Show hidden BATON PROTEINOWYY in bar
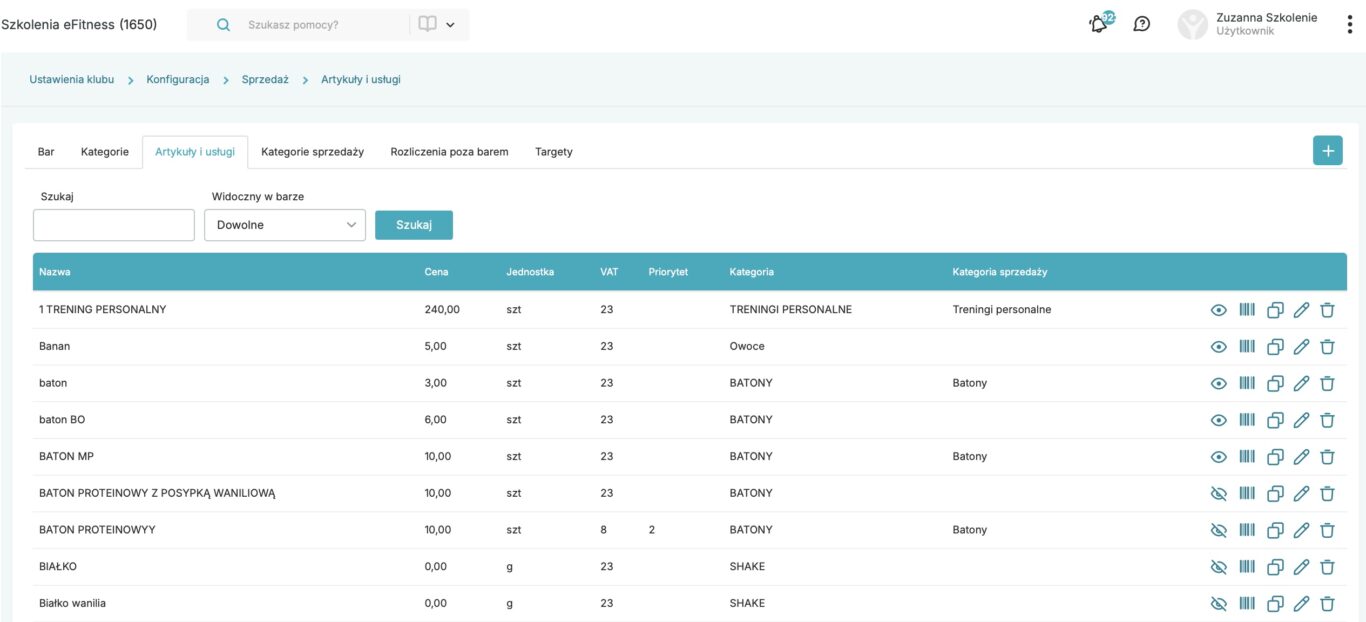The height and width of the screenshot is (622, 1366). click(1218, 530)
